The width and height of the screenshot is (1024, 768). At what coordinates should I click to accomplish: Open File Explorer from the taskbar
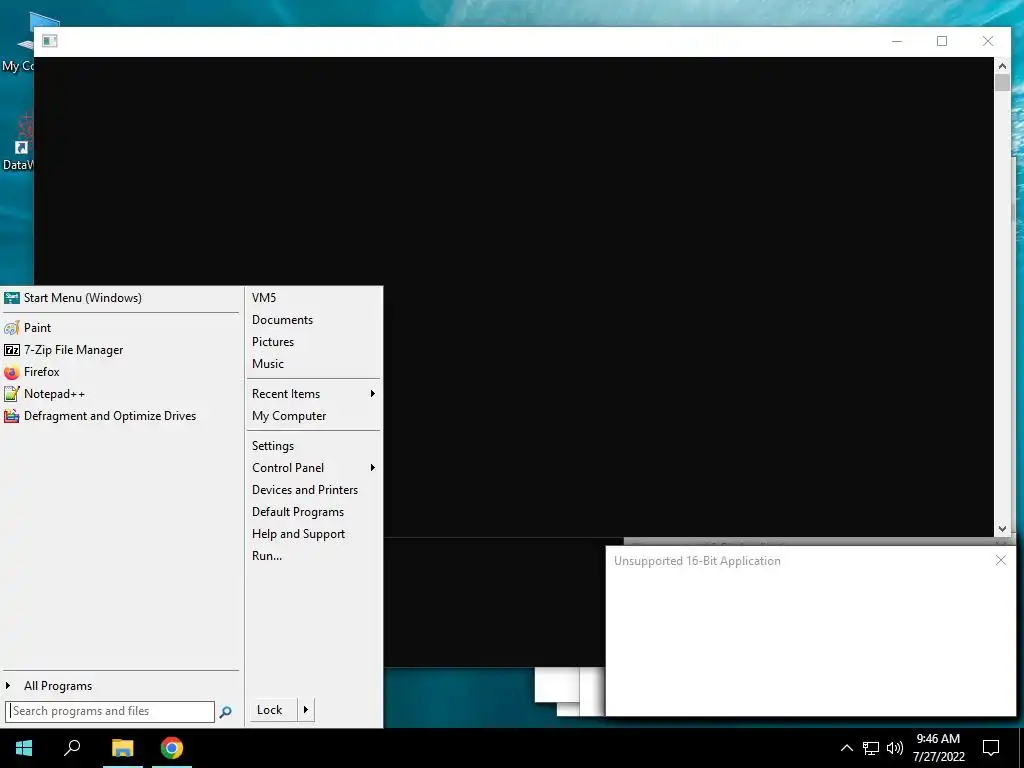coord(122,748)
